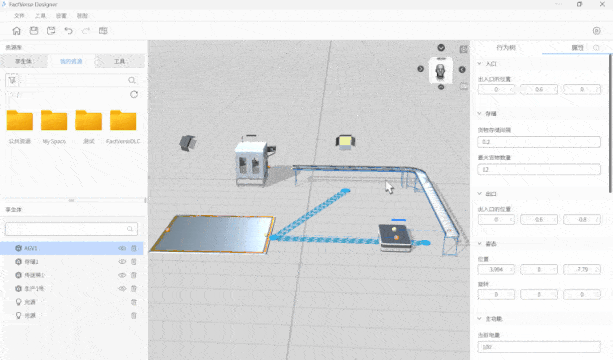Viewport: 613px width, 360px height.
Task: Toggle visibility eye on fourth twin item
Action: (x=122, y=288)
